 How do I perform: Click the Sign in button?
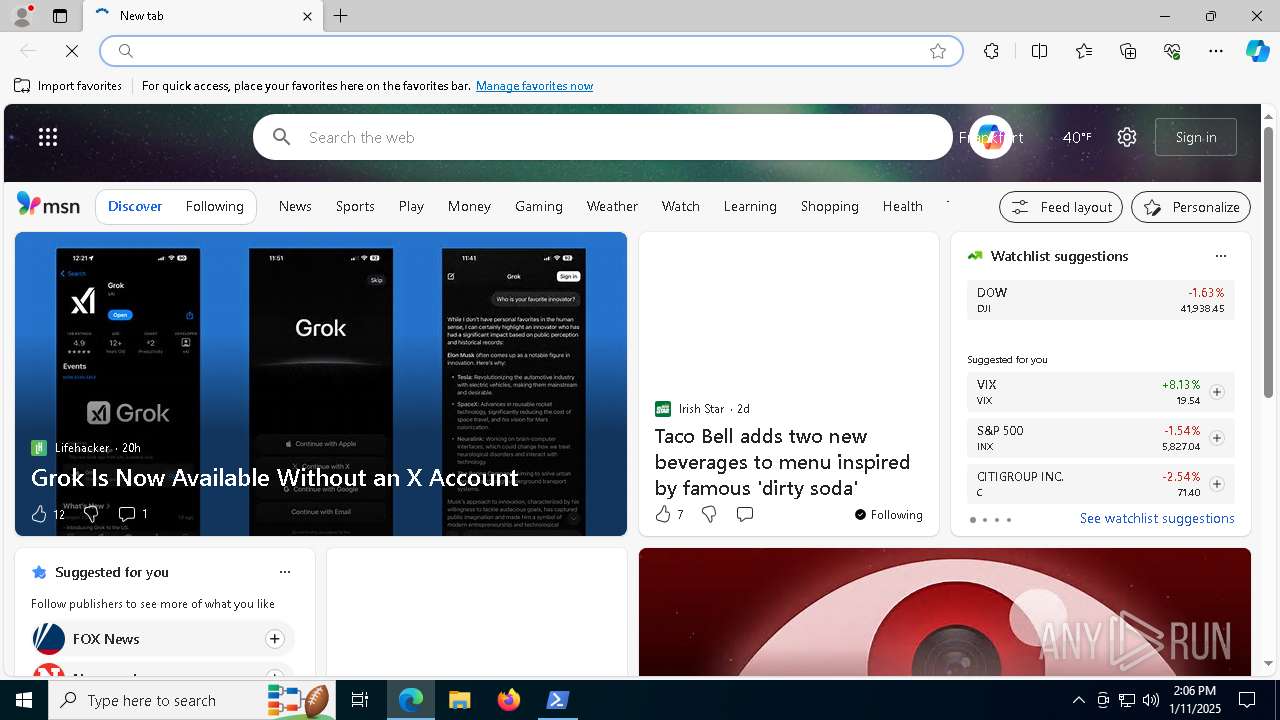tap(1196, 137)
